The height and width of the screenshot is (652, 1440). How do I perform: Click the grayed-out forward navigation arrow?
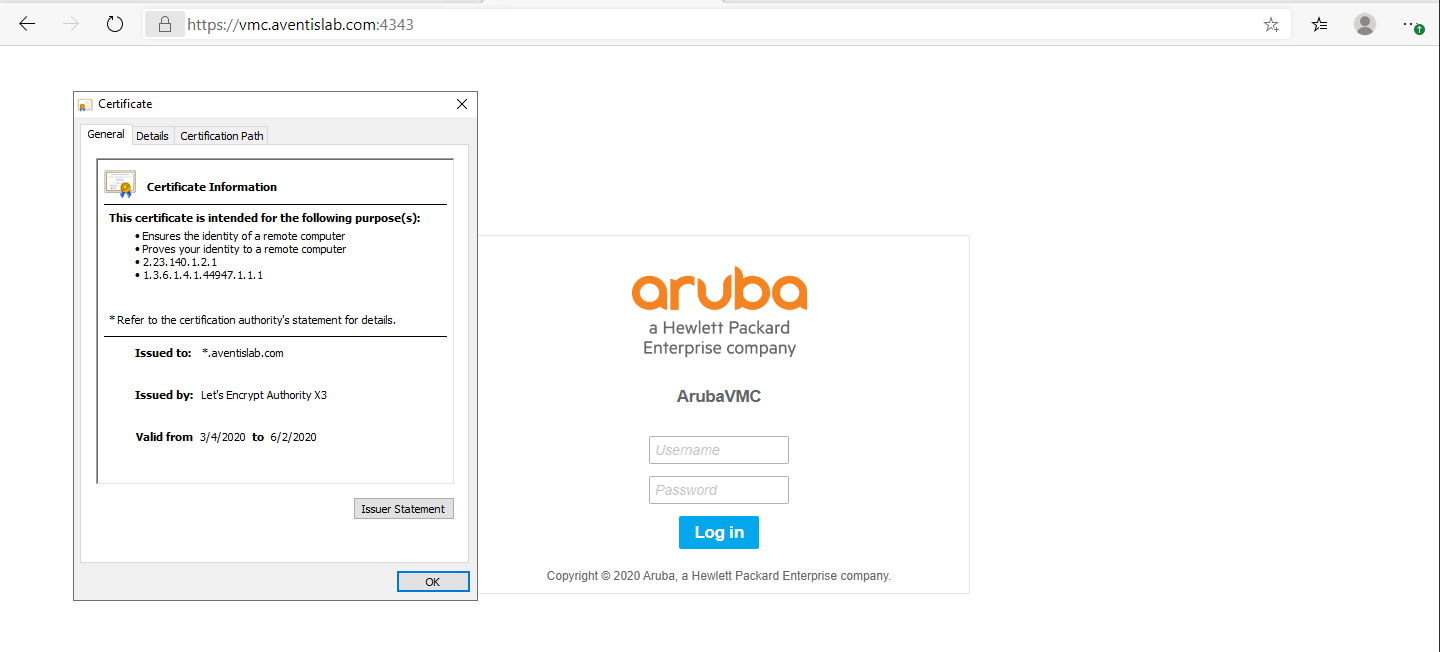tap(68, 23)
